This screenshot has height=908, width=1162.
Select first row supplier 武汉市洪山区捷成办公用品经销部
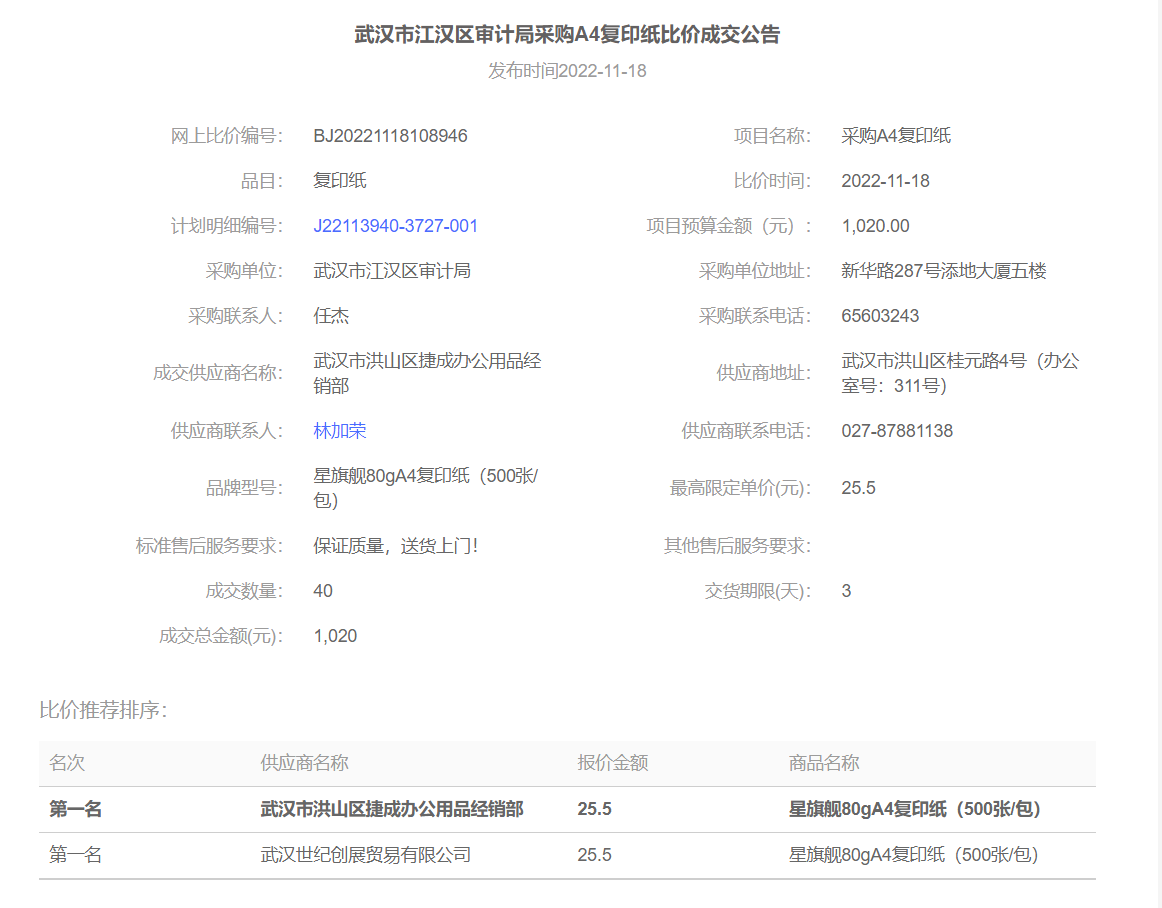click(392, 809)
